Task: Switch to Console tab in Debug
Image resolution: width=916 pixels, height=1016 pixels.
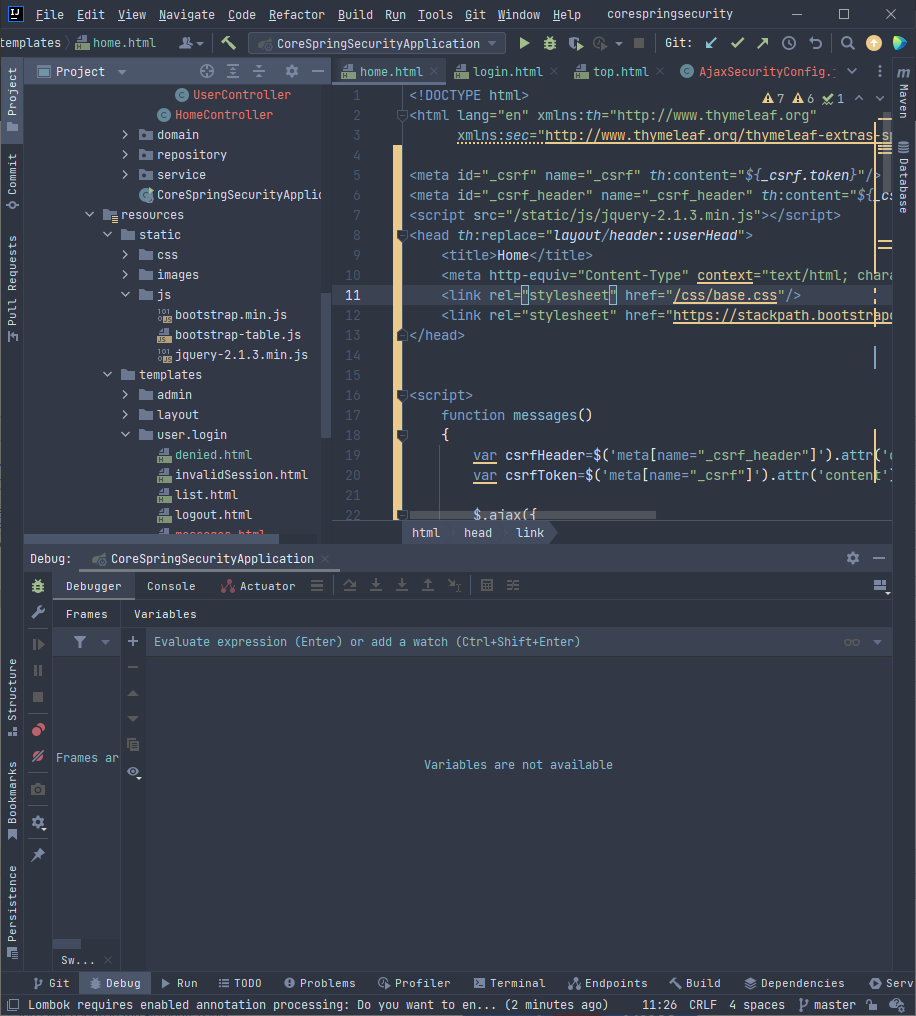Action: click(171, 586)
